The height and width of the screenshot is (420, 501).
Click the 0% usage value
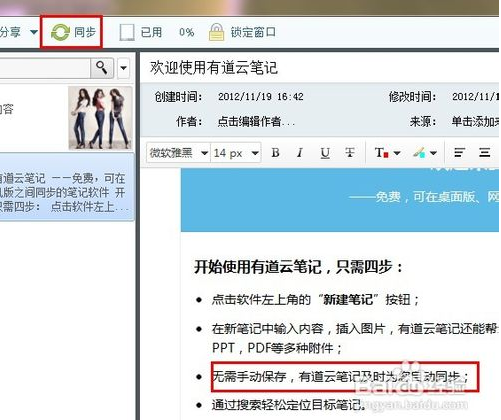pyautogui.click(x=186, y=32)
